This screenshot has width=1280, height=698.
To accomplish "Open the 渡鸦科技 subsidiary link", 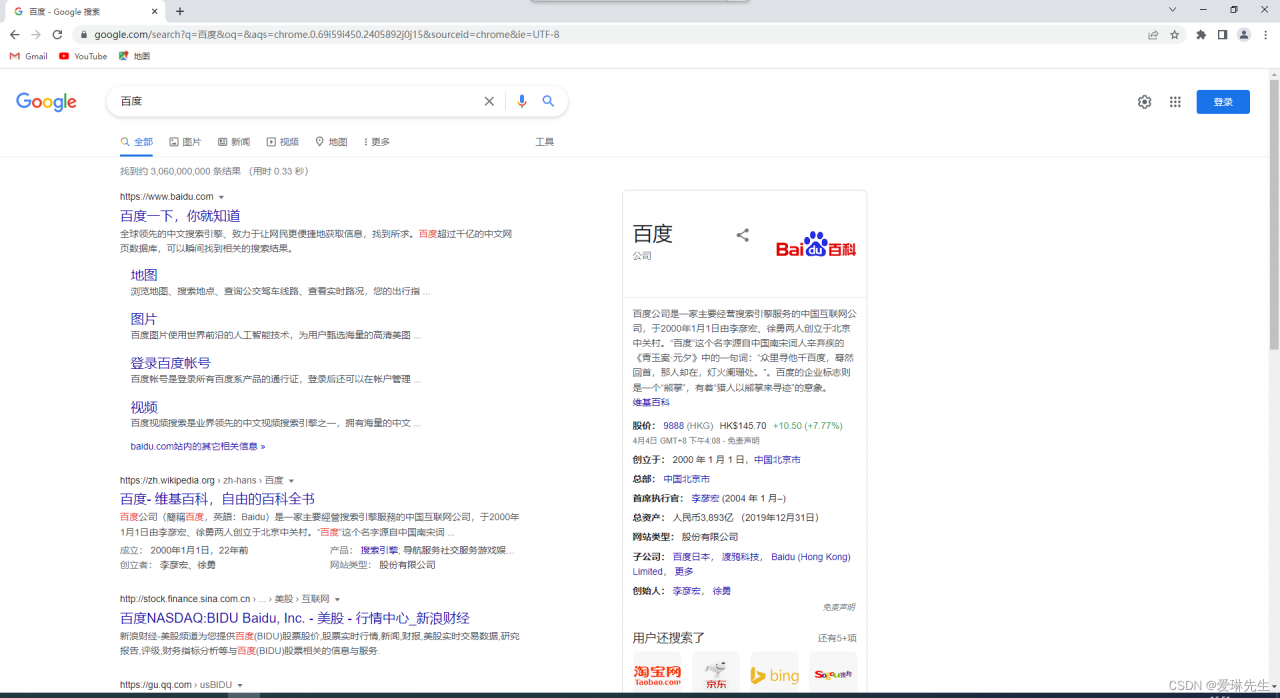I will [741, 557].
